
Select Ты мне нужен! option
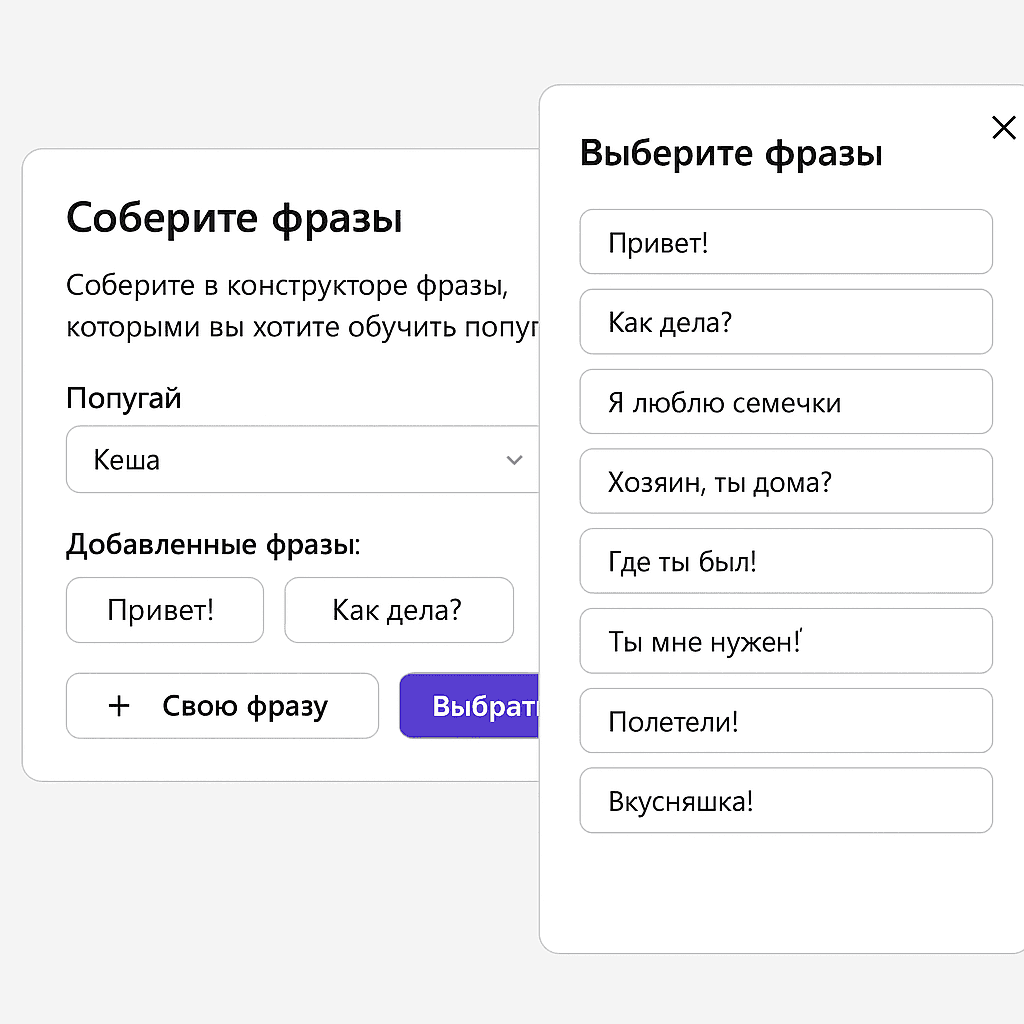tap(786, 641)
